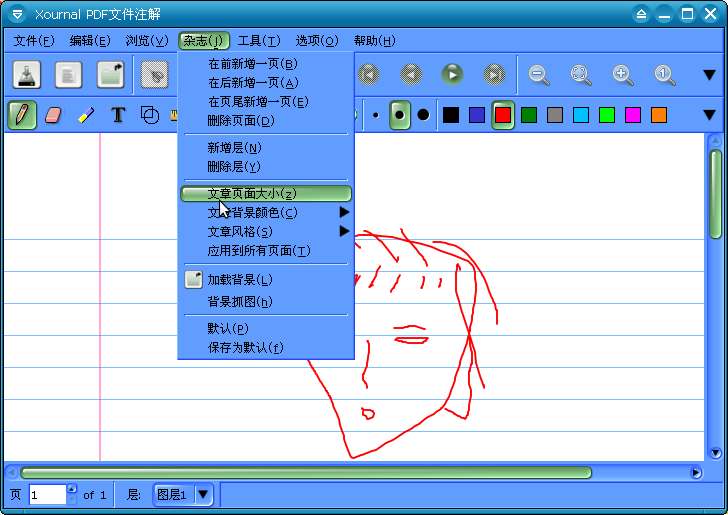Click the normal size zoom icon
This screenshot has height=515, width=728.
click(665, 74)
